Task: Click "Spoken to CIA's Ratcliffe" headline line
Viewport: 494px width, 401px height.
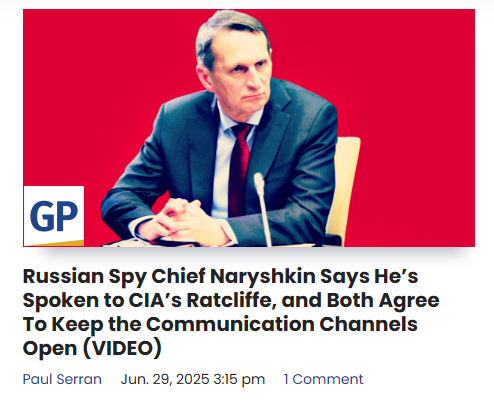Action: (x=149, y=300)
